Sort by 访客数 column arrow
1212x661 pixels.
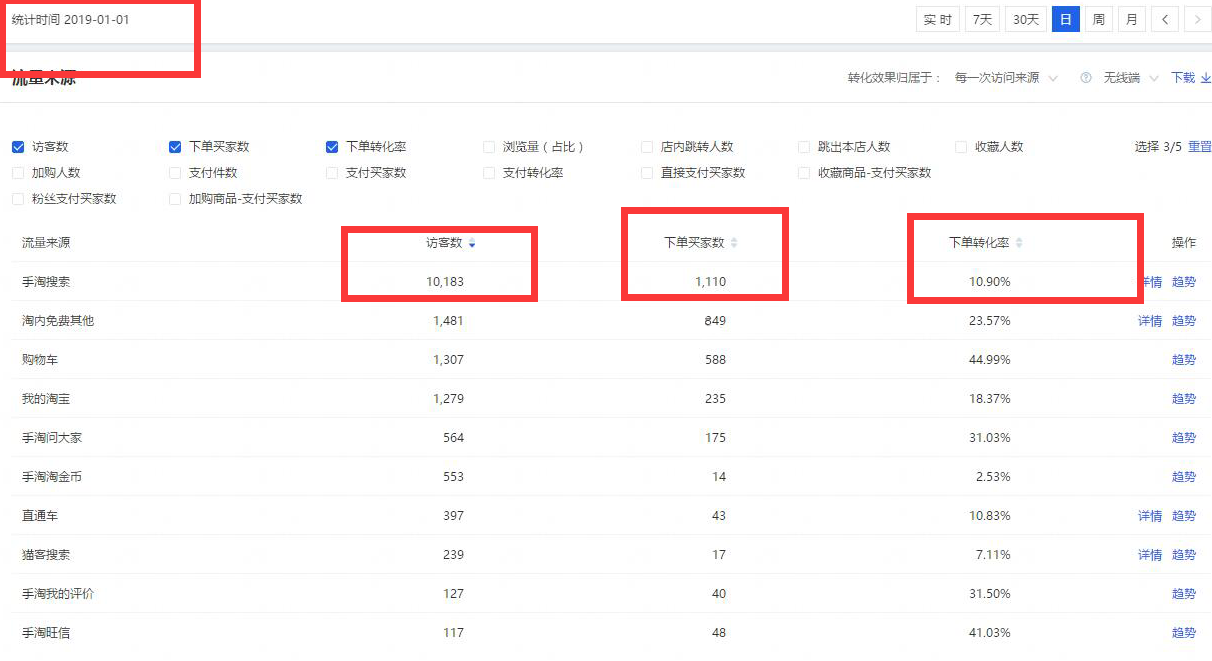click(472, 243)
